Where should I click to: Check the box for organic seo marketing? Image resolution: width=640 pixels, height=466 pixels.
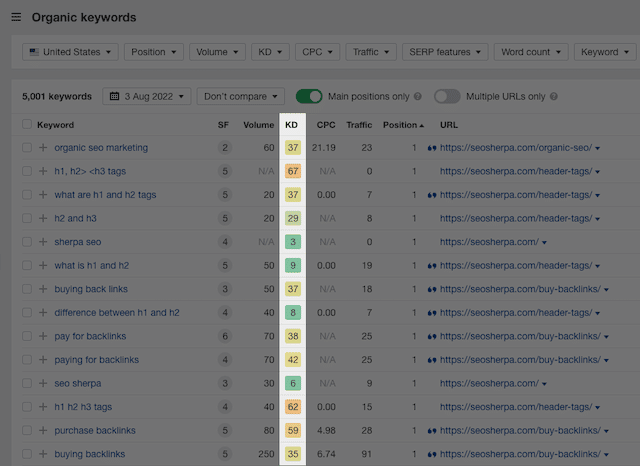coord(27,147)
